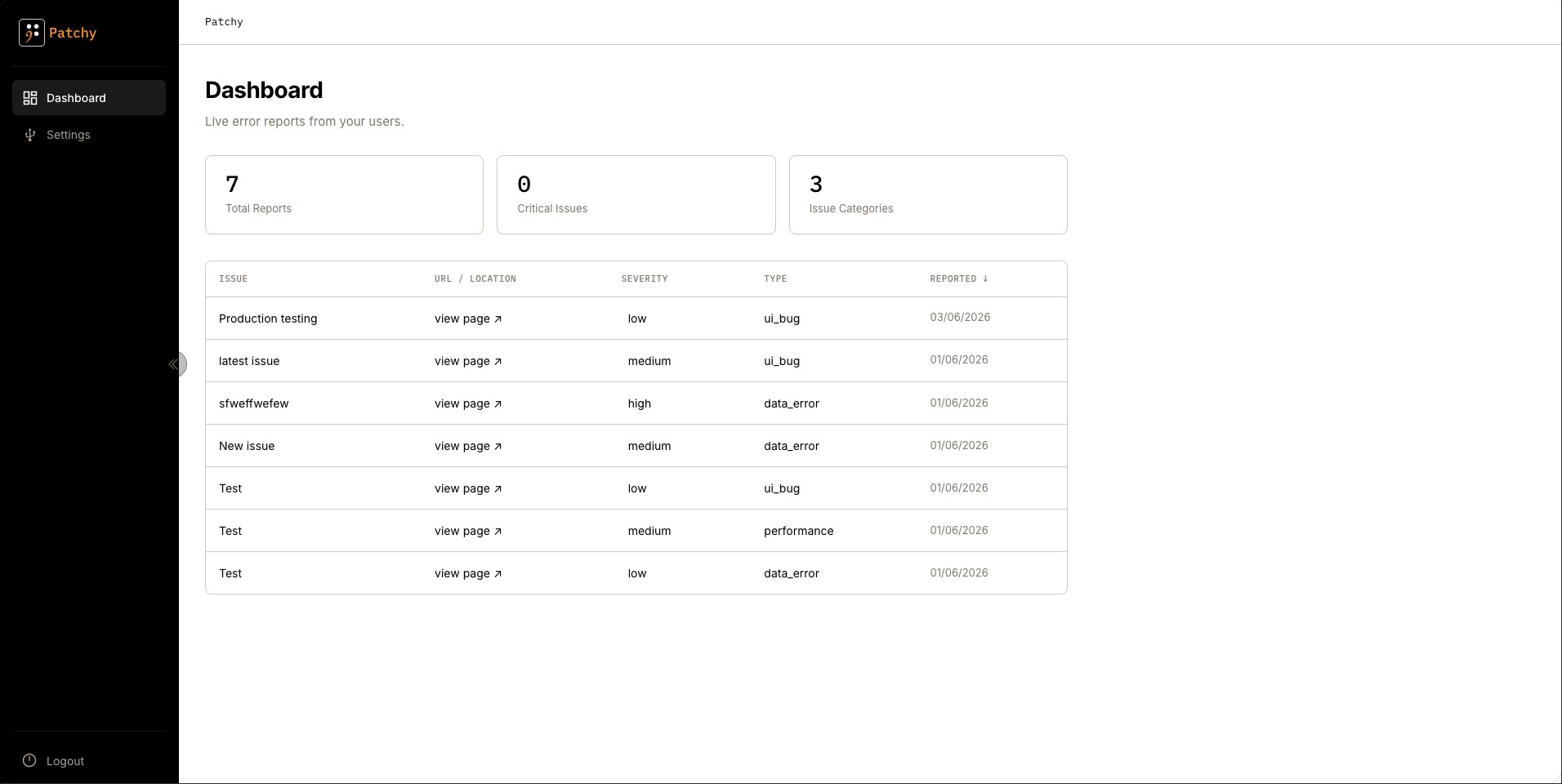Screen dimensions: 1562x784
Task: Open external arrow for Production testing row
Action: pyautogui.click(x=498, y=319)
